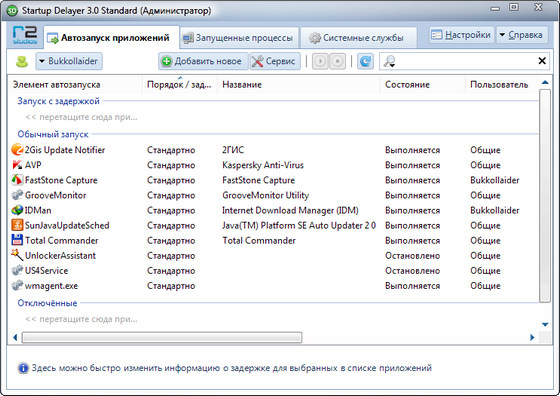Click the green user profile icon
Screen dimensions: 560x396
tap(22, 61)
